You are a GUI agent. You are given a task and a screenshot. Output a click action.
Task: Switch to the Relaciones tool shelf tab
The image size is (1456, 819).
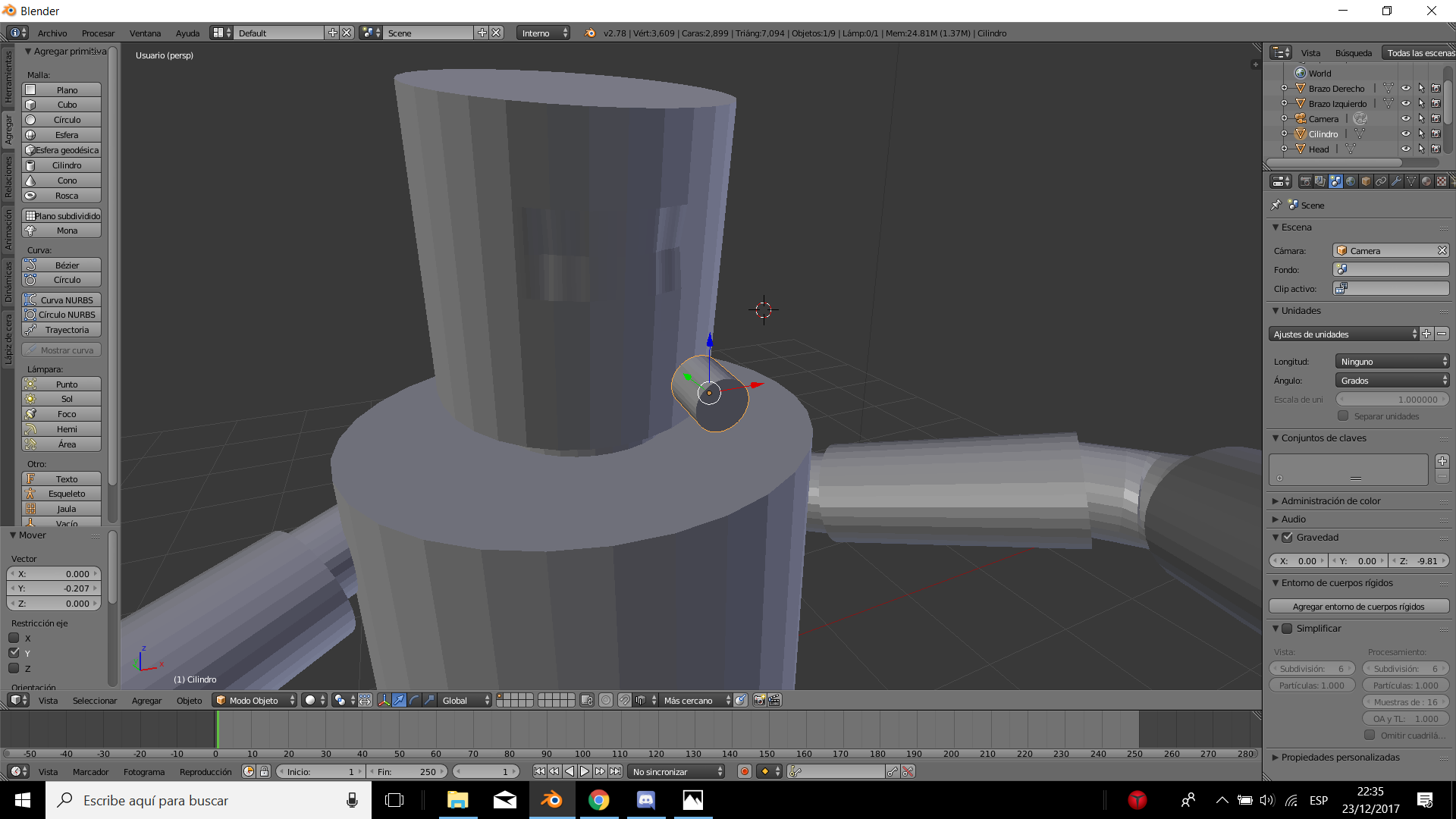click(x=8, y=177)
